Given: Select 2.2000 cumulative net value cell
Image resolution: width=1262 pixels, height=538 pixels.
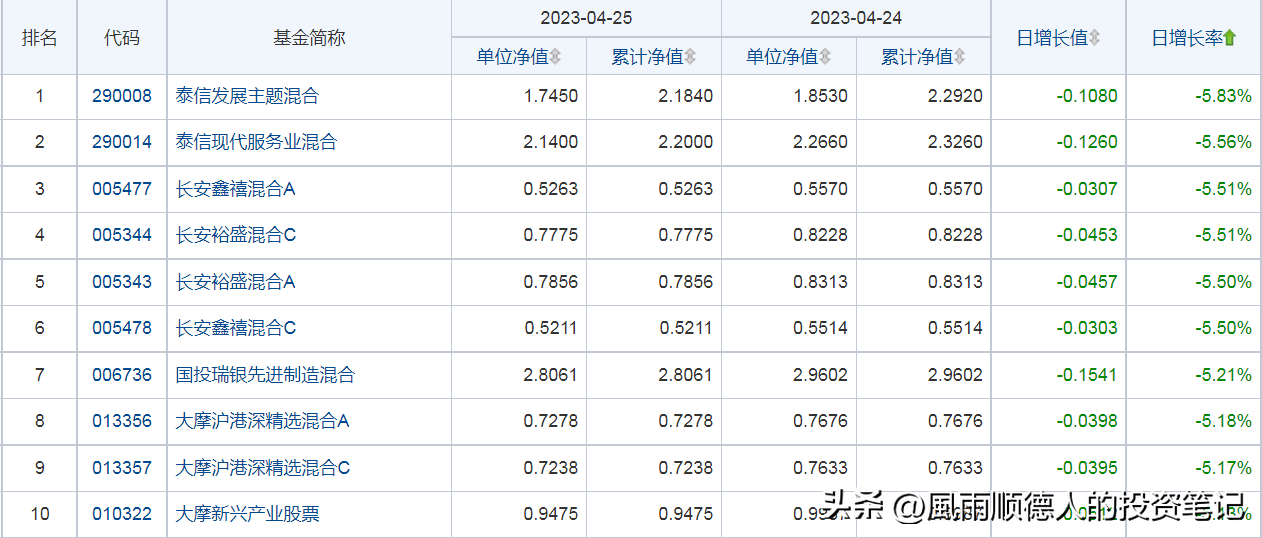Looking at the screenshot, I should point(686,143).
